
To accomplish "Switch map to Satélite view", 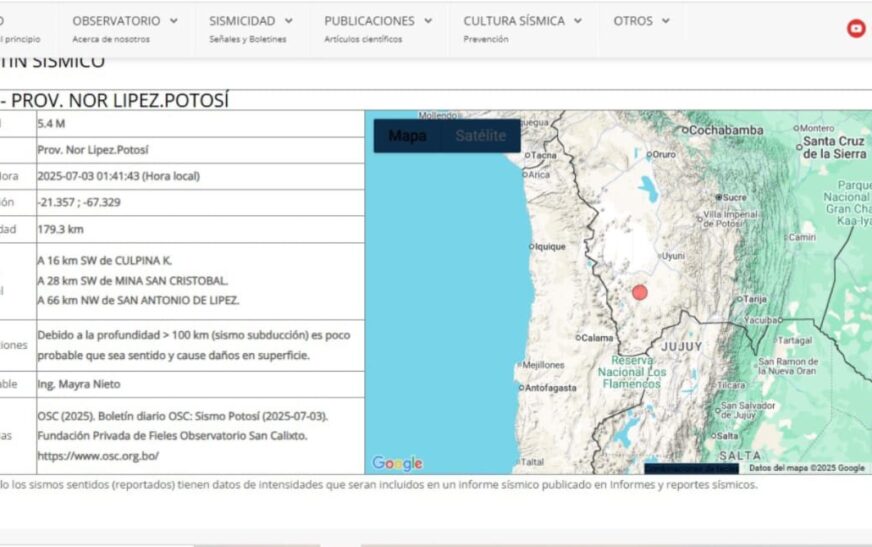I will point(480,136).
